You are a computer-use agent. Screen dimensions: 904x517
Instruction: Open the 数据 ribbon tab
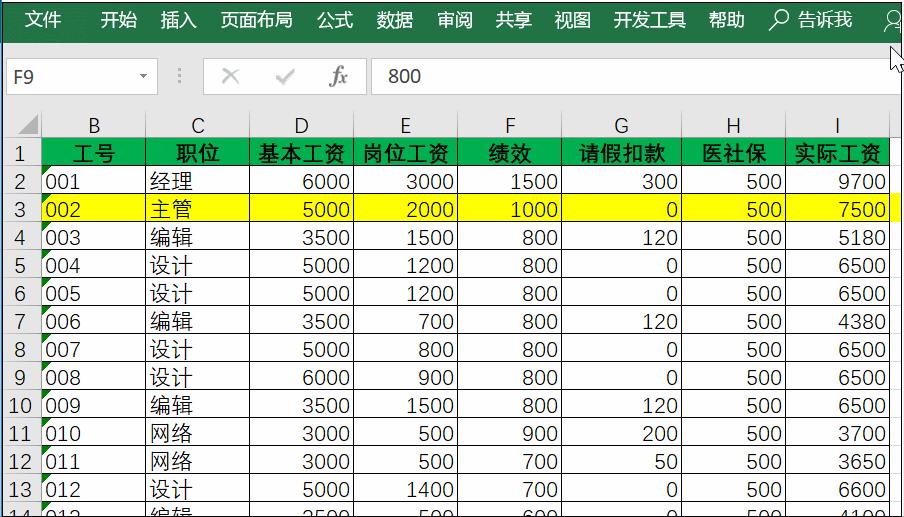coord(395,20)
